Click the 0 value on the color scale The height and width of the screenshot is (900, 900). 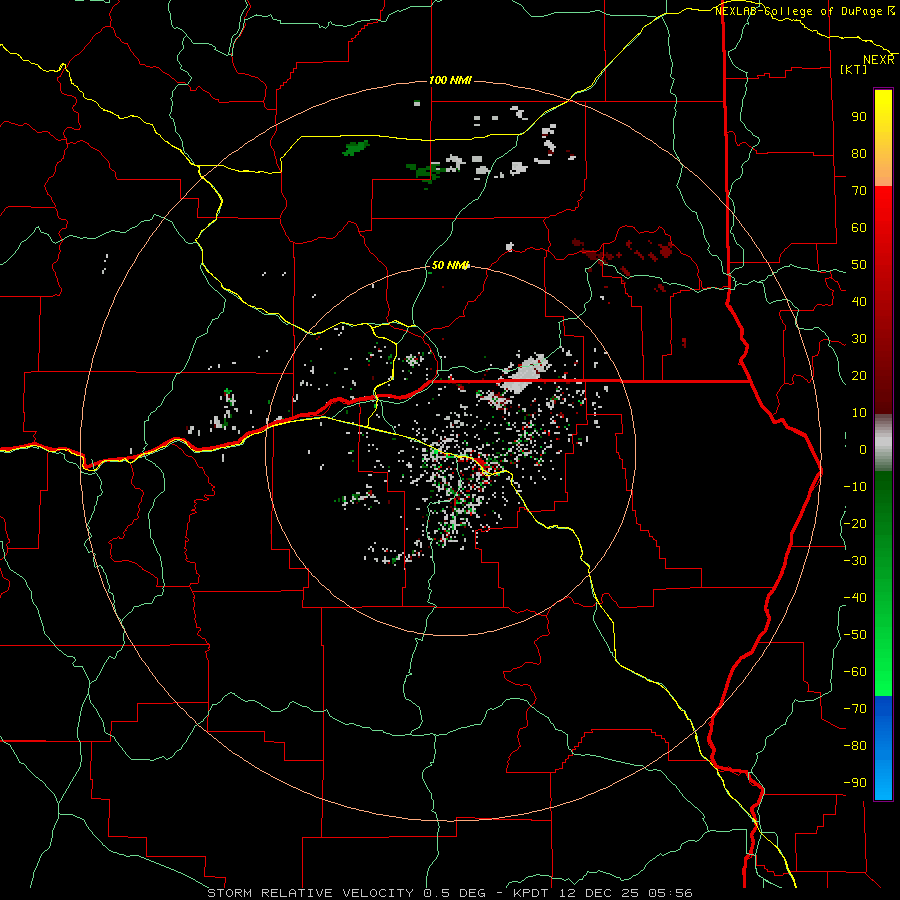click(x=863, y=450)
